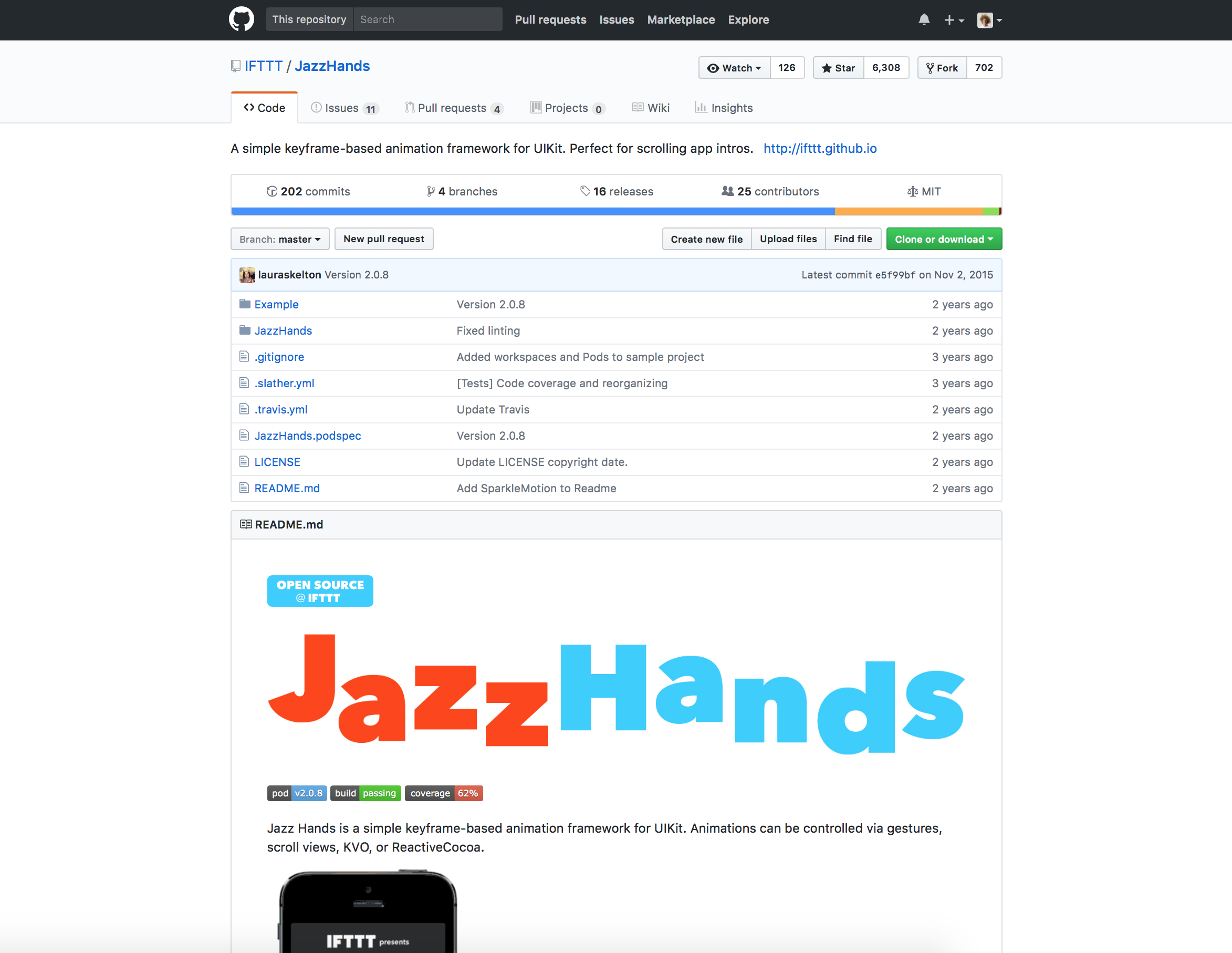Click the This repository search scope

click(309, 19)
